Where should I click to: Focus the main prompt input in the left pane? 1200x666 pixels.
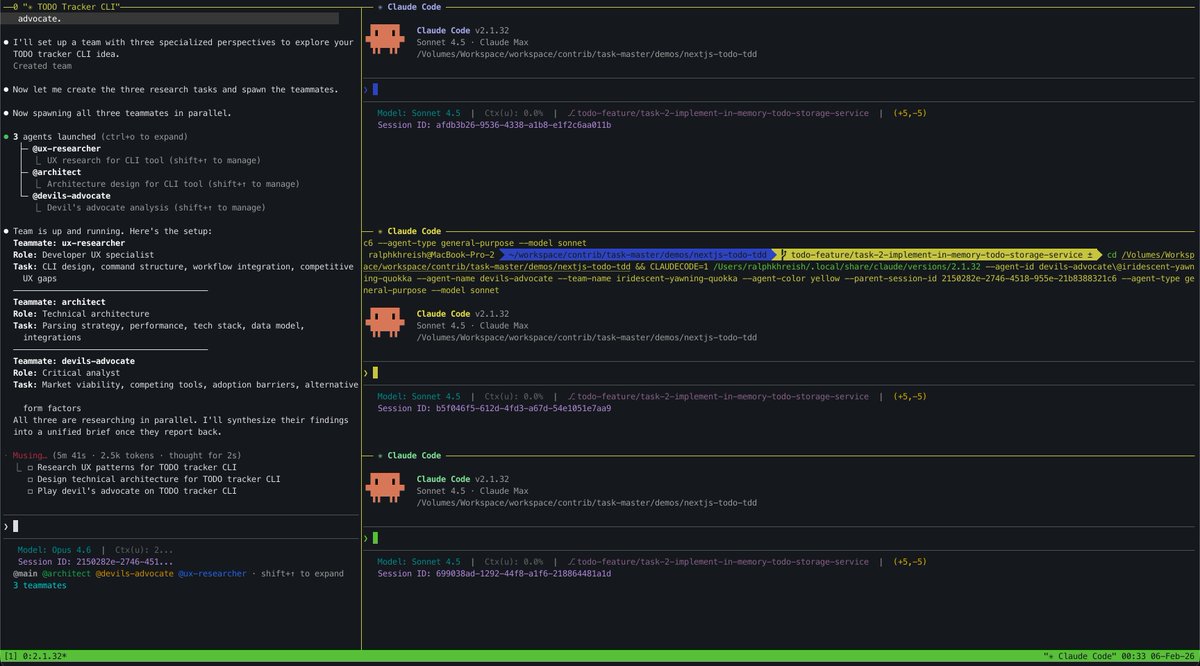click(x=180, y=525)
